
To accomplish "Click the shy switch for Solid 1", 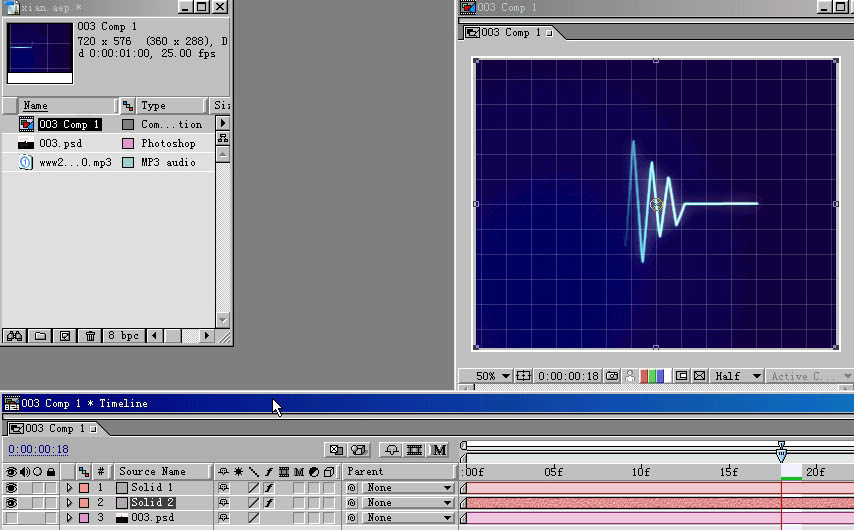I will [223, 488].
